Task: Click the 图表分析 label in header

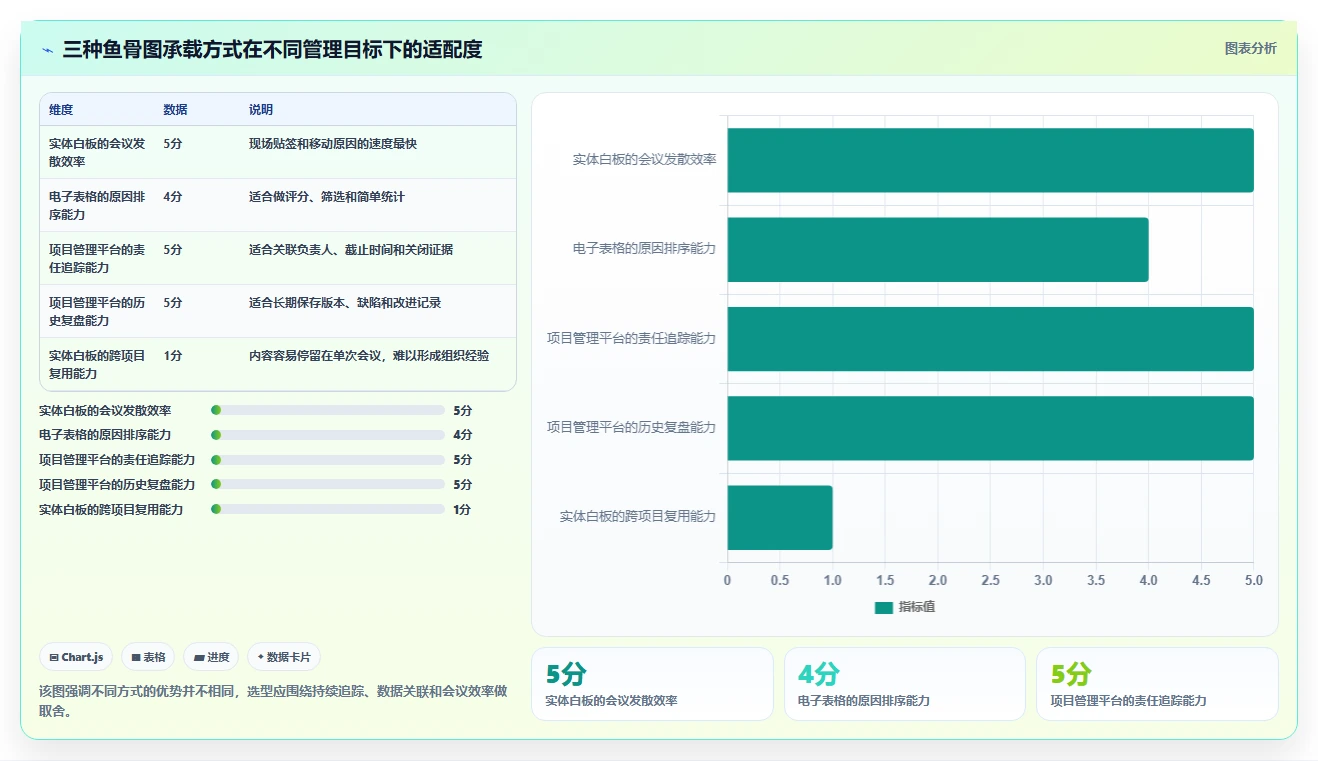Action: (1250, 48)
